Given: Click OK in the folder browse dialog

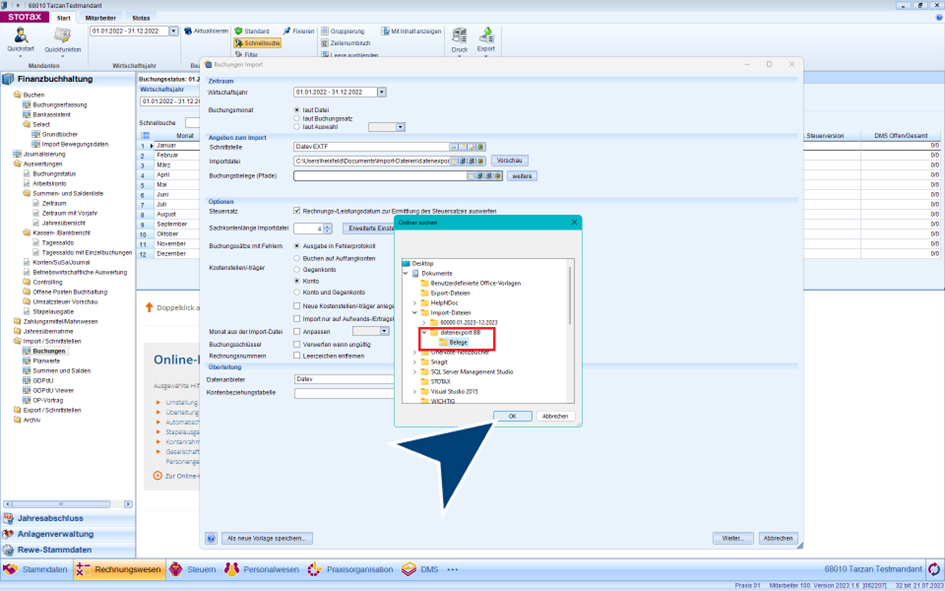Looking at the screenshot, I should pyautogui.click(x=512, y=416).
